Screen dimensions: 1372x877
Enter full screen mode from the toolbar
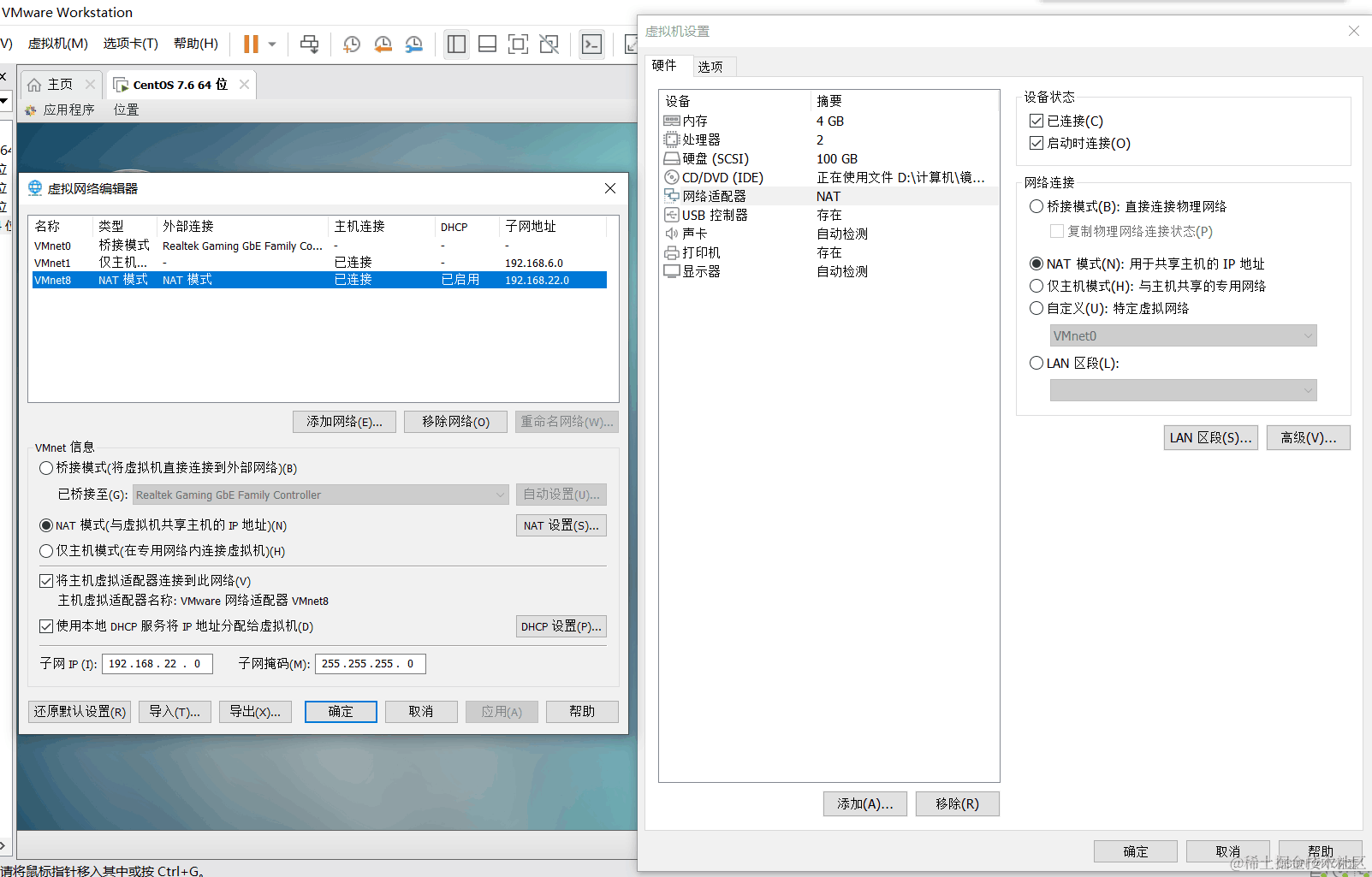pos(519,44)
